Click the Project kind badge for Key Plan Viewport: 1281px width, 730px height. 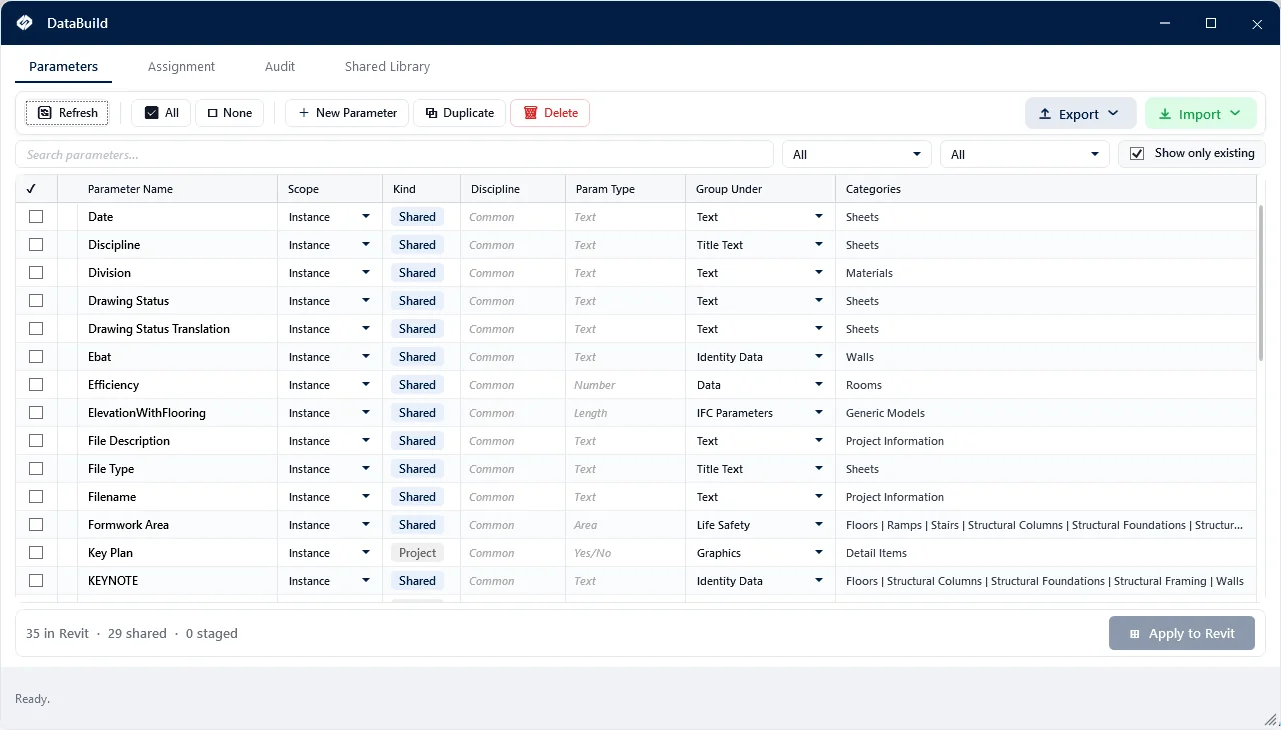coord(417,553)
